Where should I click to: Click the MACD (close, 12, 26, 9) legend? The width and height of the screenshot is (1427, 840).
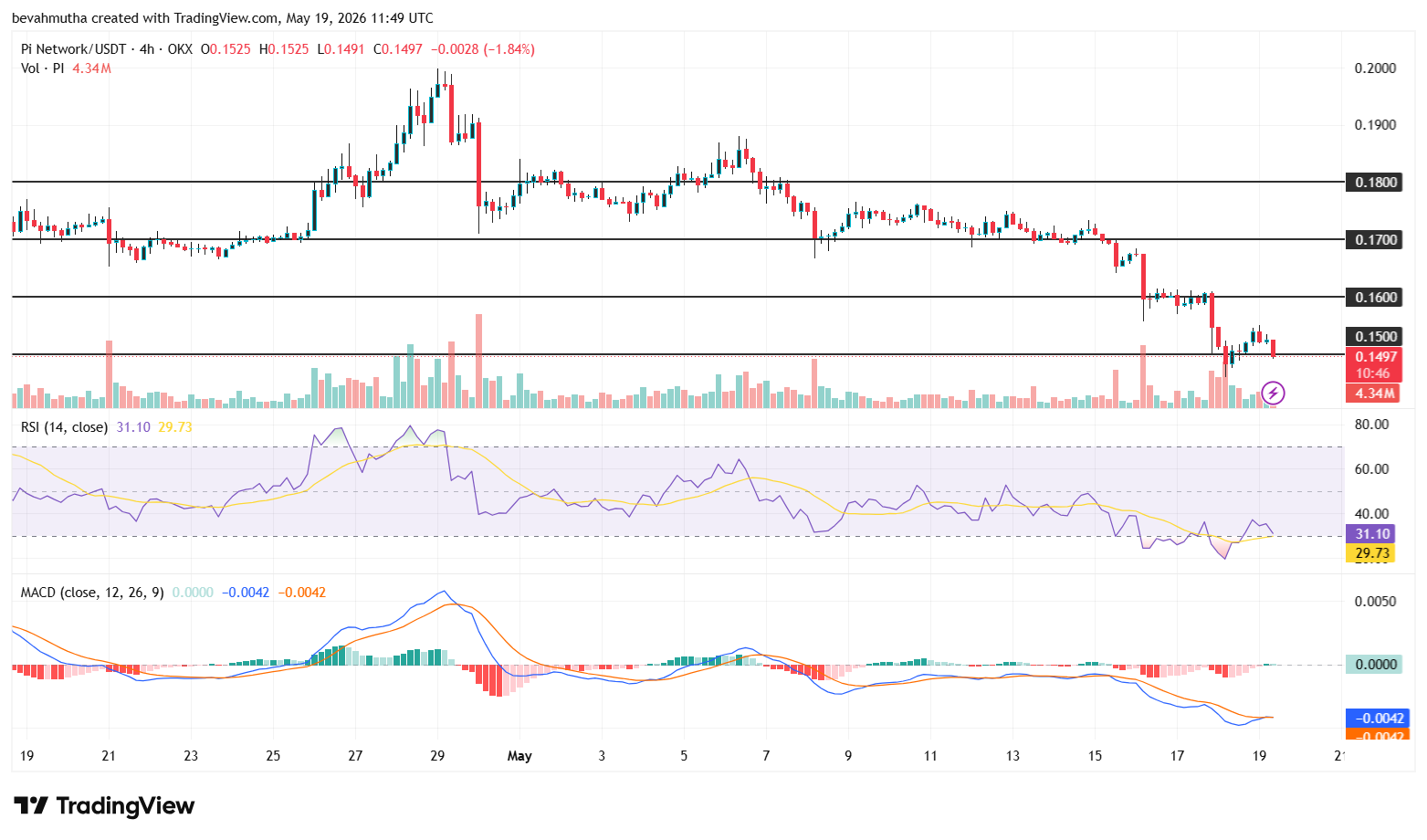tap(92, 593)
